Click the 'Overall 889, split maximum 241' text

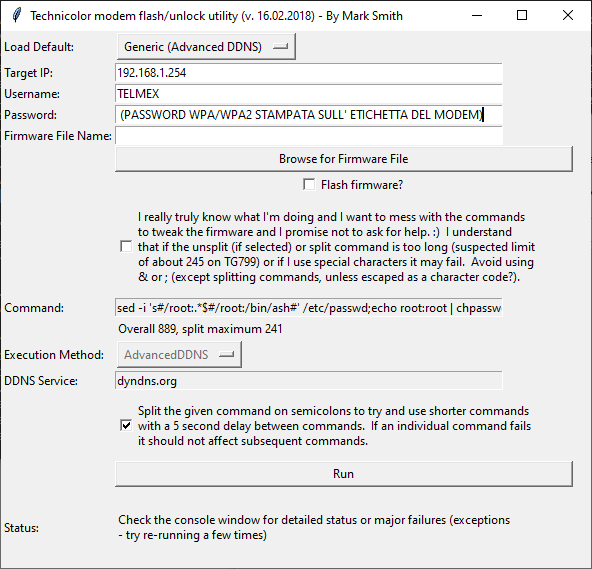tap(200, 329)
